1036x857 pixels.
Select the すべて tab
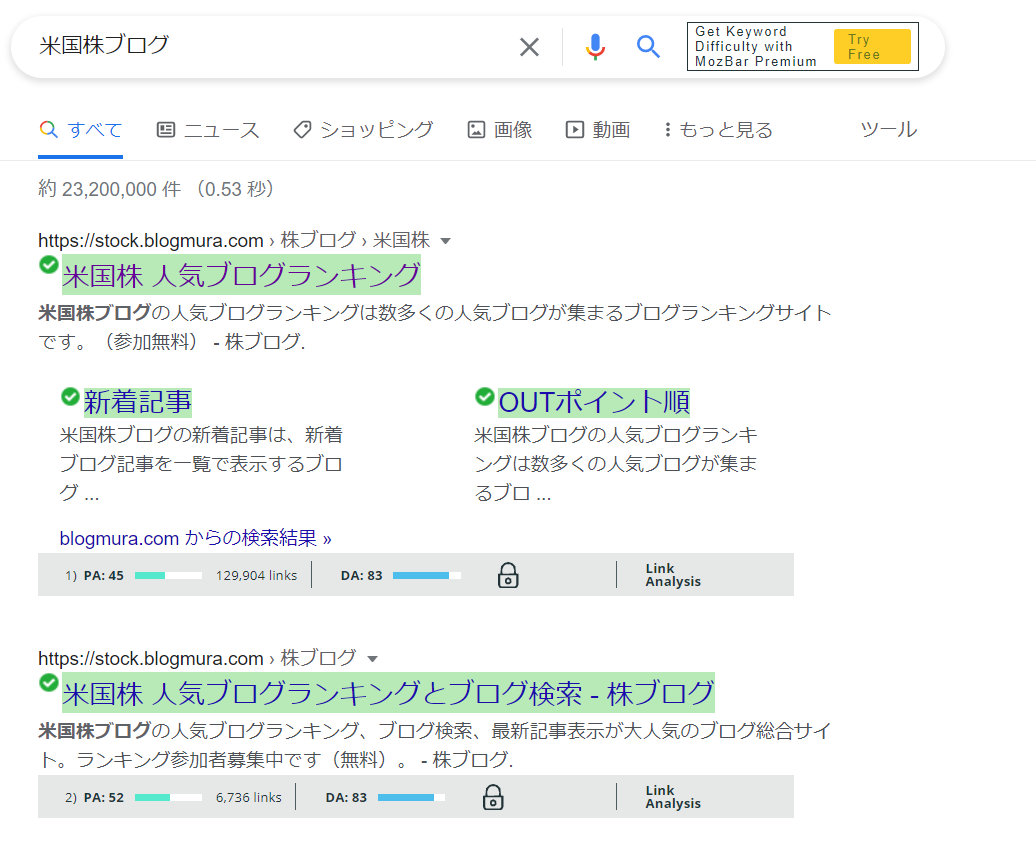[81, 130]
